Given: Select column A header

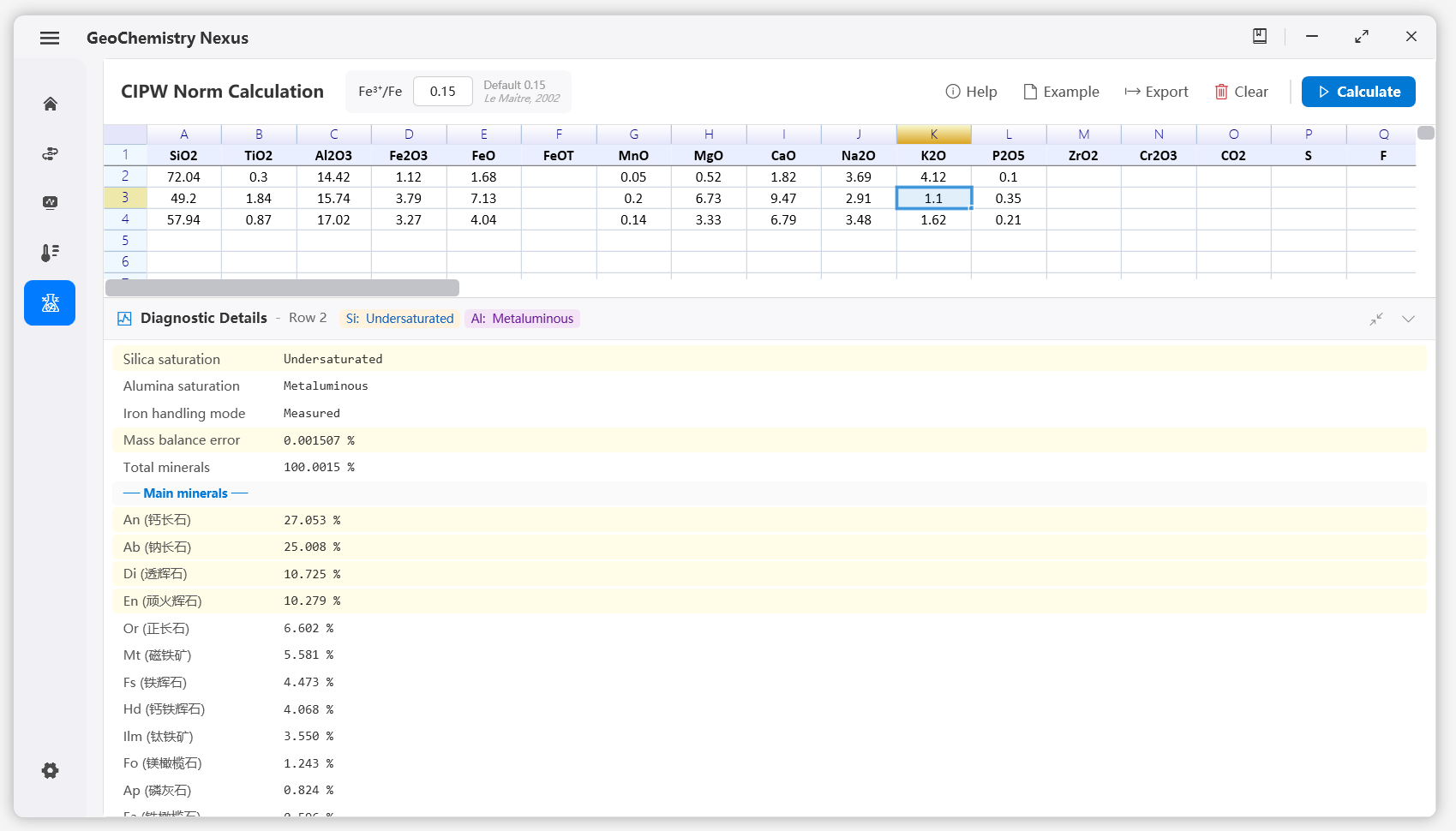Looking at the screenshot, I should pyautogui.click(x=183, y=135).
